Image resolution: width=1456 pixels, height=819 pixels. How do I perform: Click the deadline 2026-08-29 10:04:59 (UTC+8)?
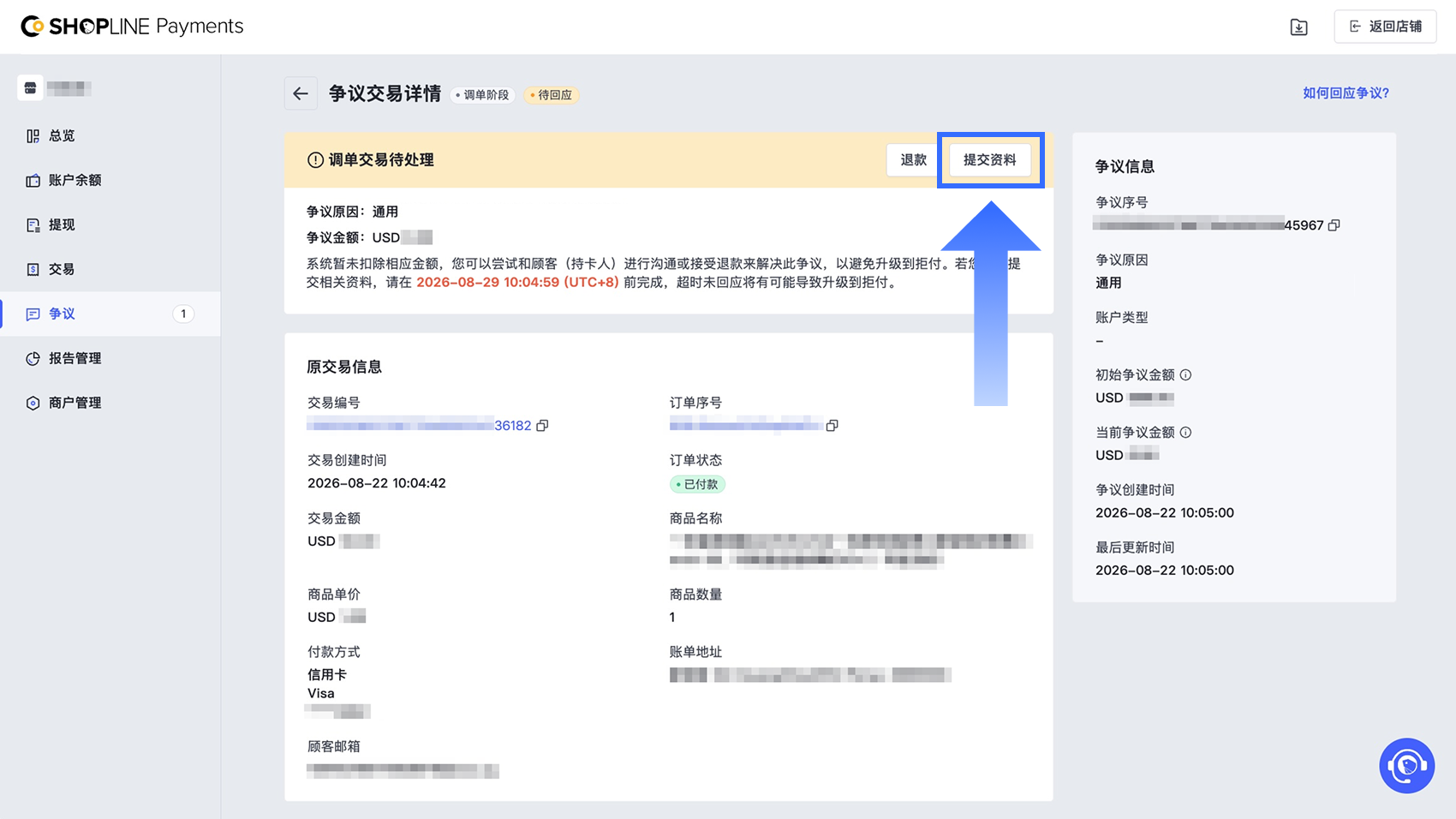(x=517, y=283)
